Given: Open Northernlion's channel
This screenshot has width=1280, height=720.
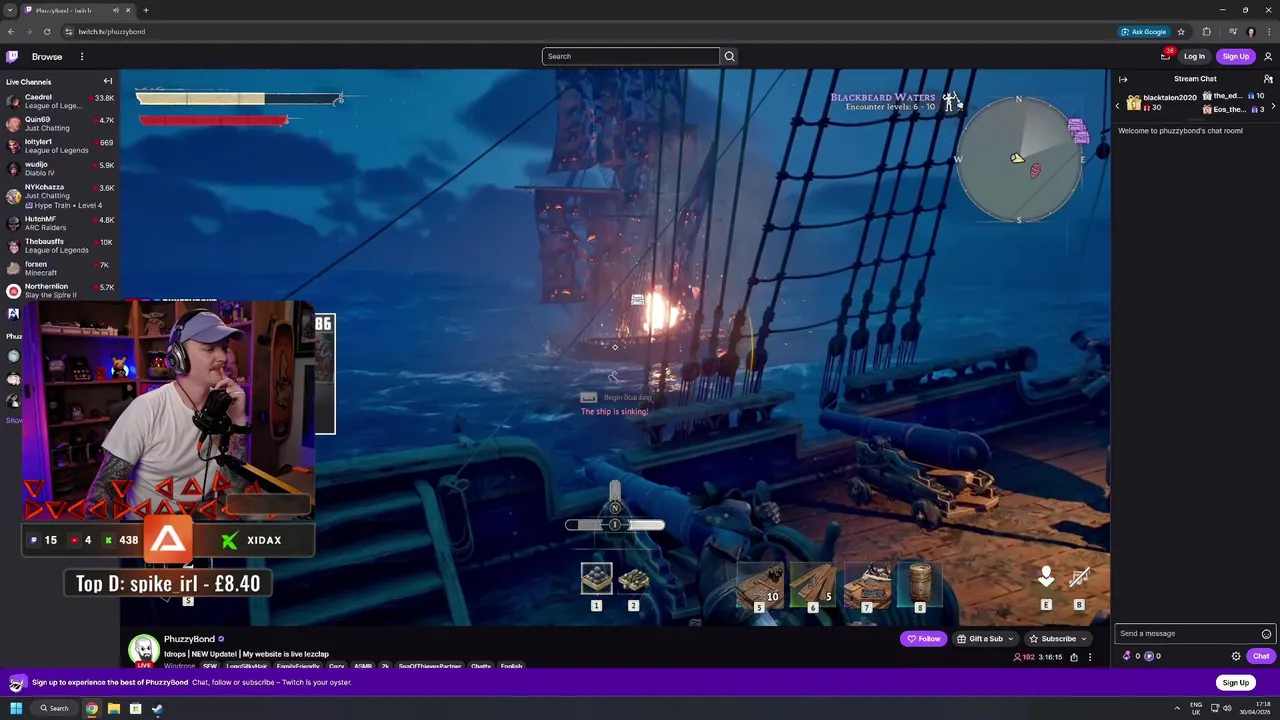Looking at the screenshot, I should point(60,291).
